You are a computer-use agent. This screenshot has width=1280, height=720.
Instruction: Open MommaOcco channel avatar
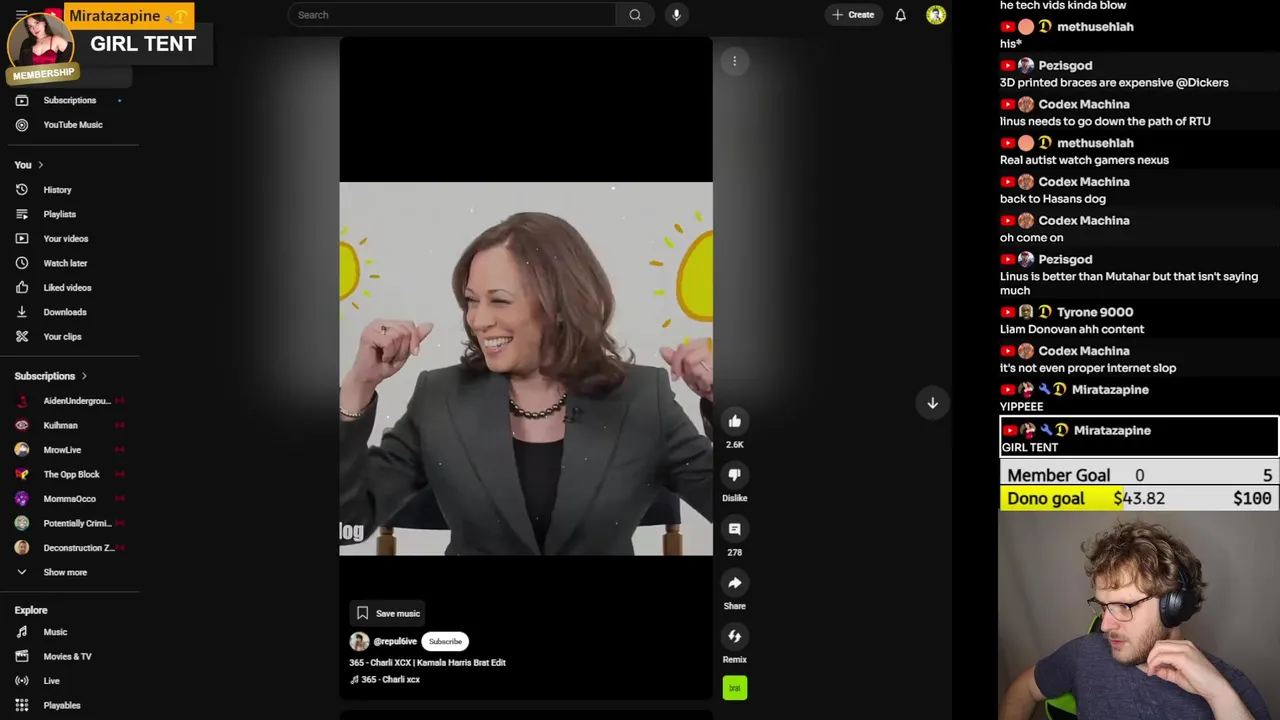point(22,499)
